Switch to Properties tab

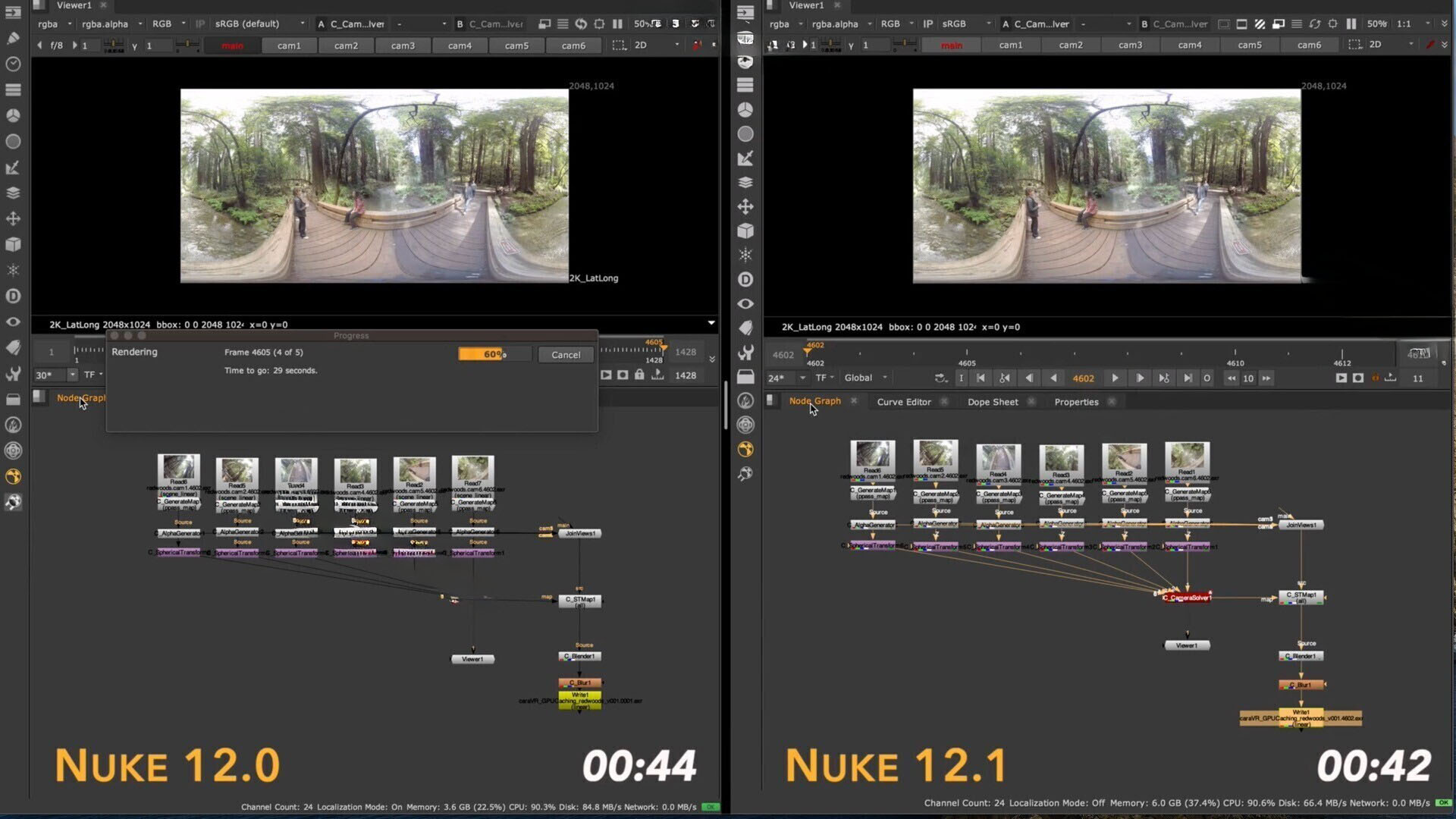point(1076,402)
